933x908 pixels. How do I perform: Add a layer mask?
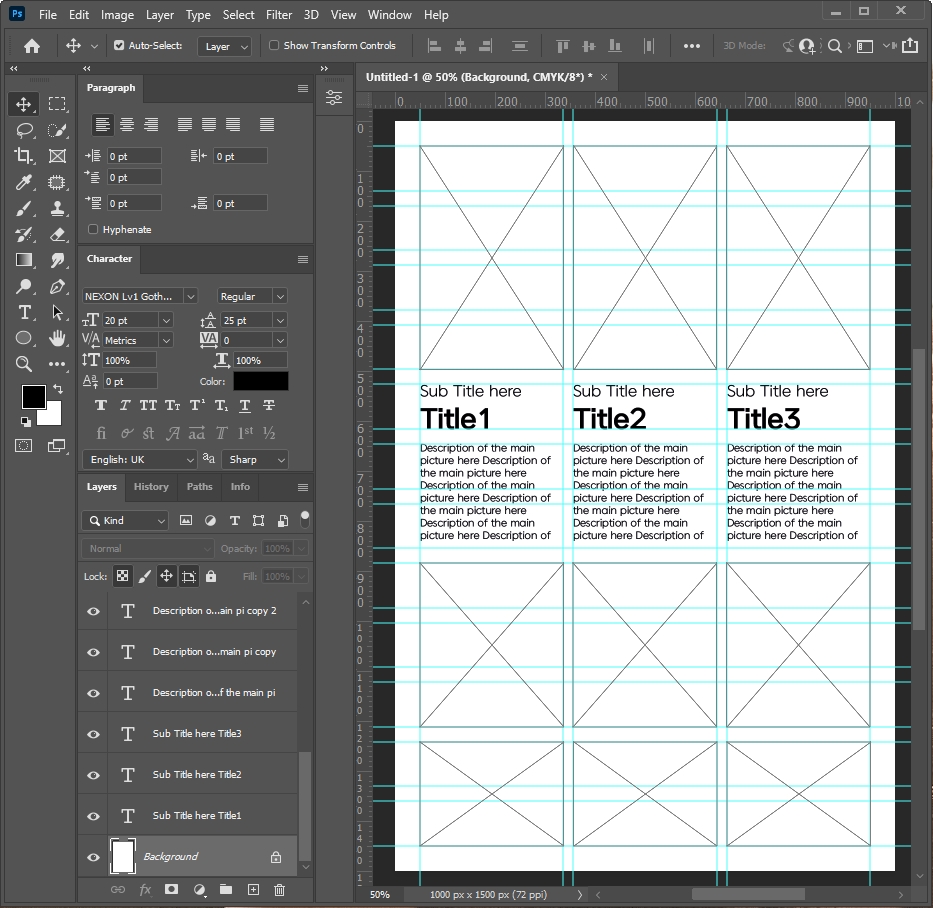click(x=171, y=890)
